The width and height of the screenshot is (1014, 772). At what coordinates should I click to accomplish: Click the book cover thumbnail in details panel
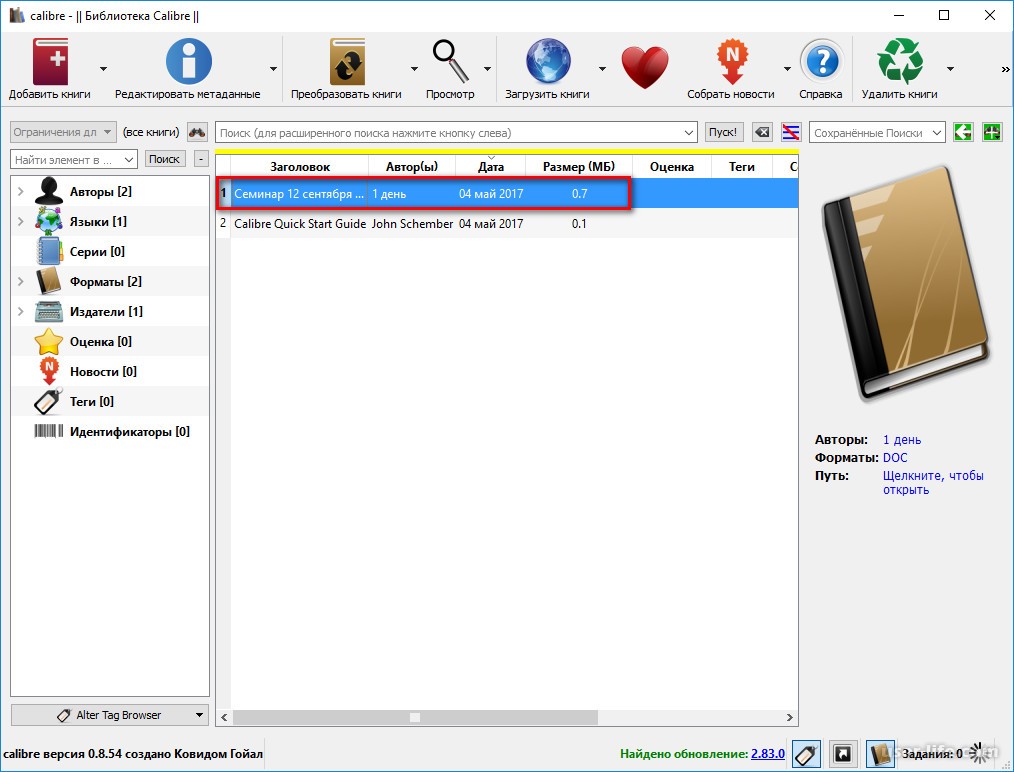click(907, 283)
